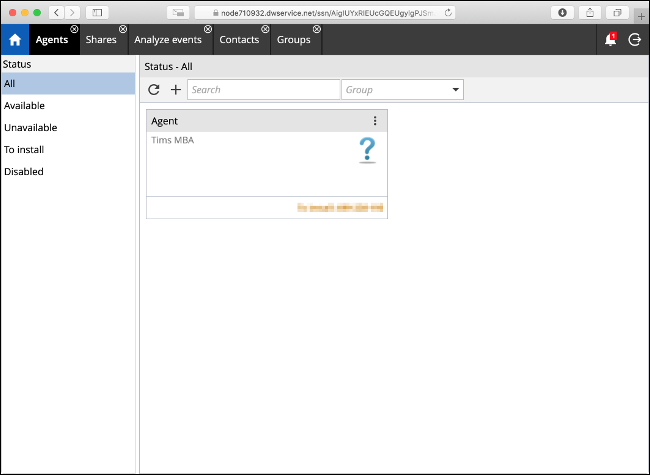Switch to the Groups tab
650x475 pixels.
pyautogui.click(x=293, y=40)
